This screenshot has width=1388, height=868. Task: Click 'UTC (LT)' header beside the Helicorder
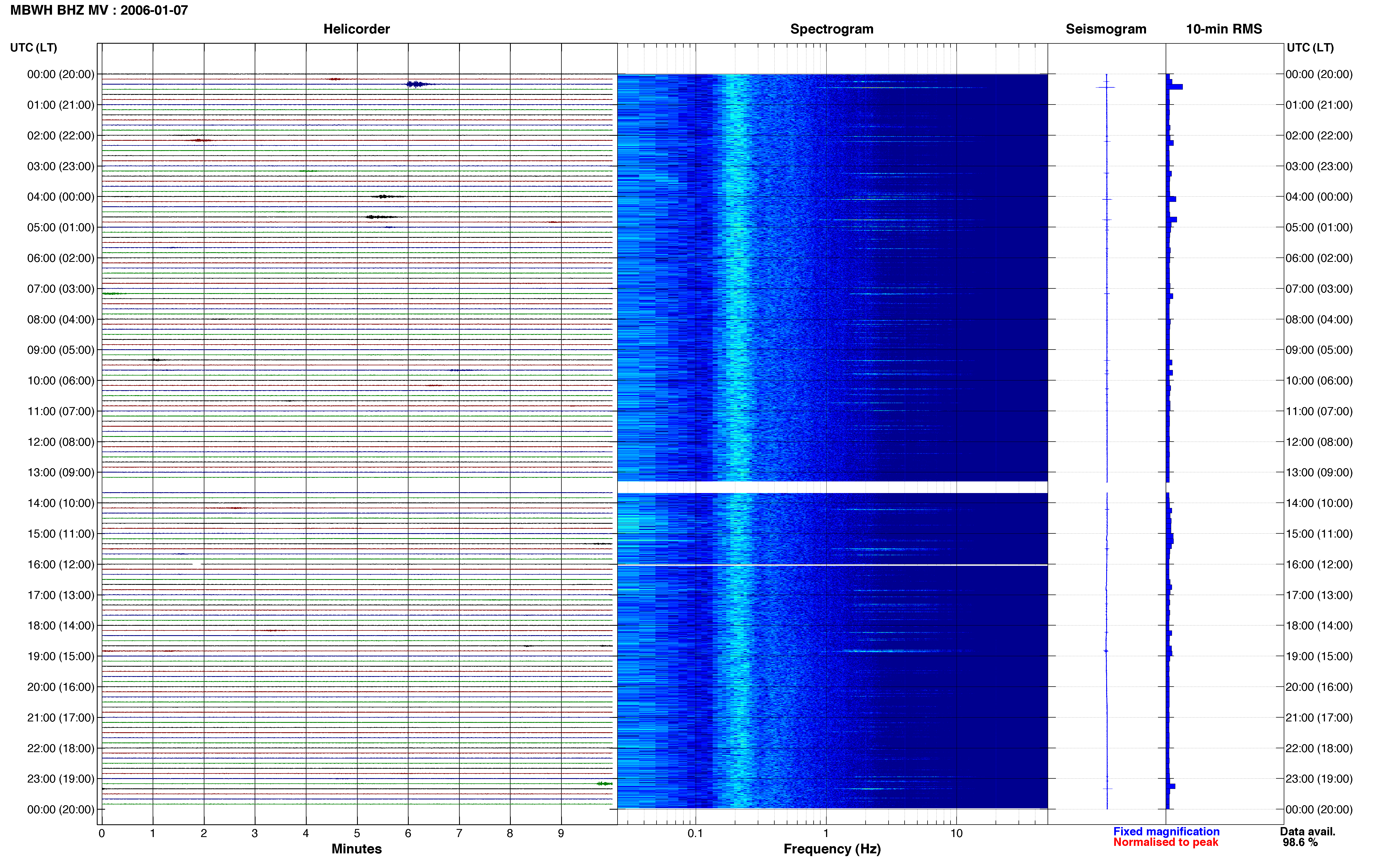point(33,48)
